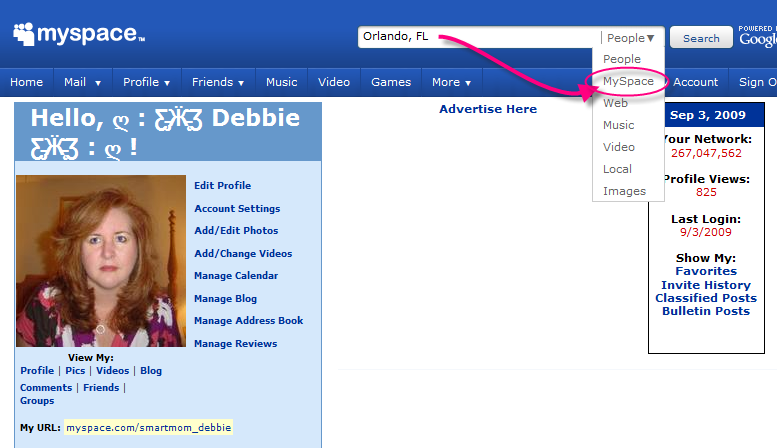Choose Web in the search dropdown list
777x448 pixels.
click(615, 103)
